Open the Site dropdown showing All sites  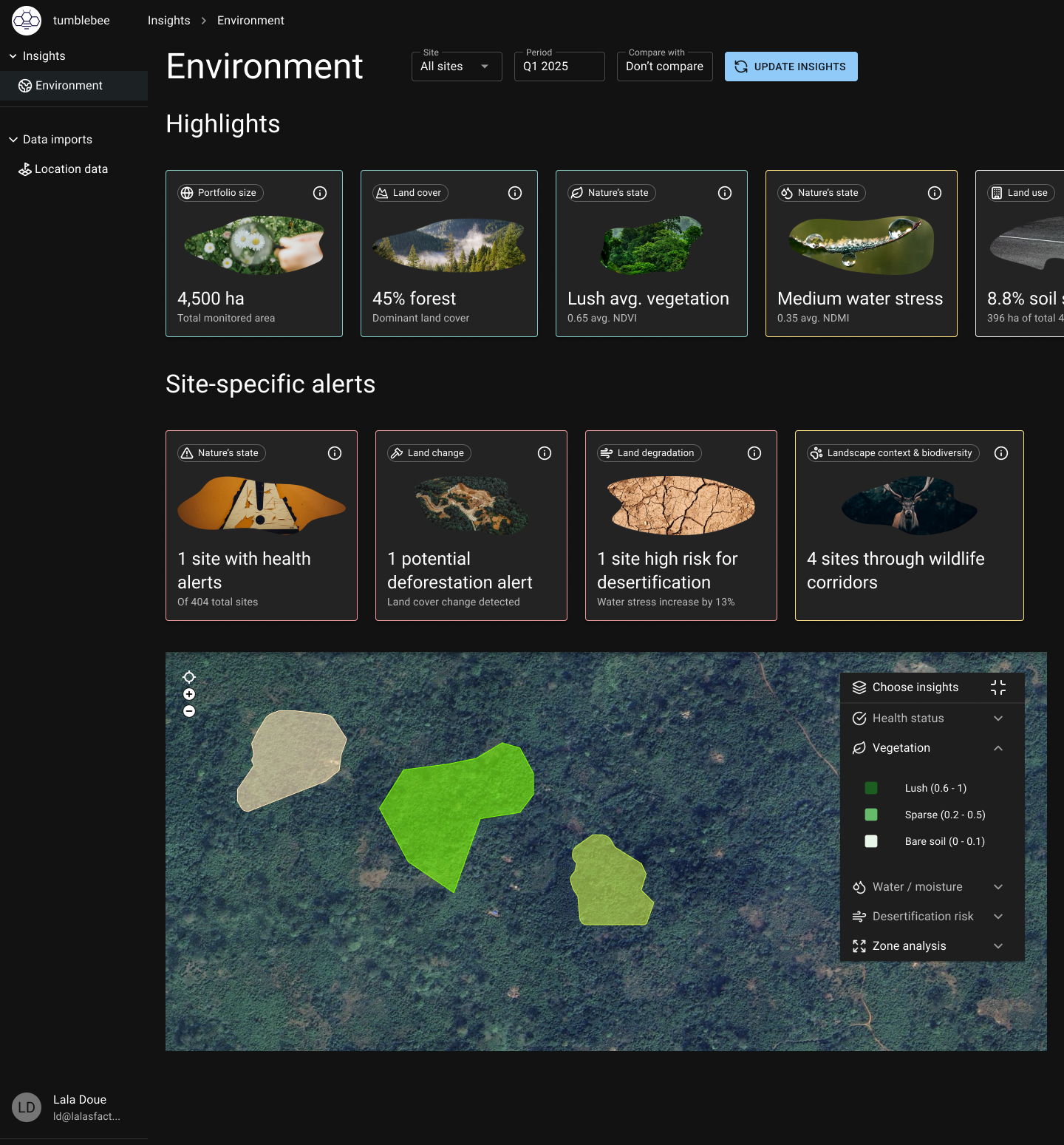pyautogui.click(x=457, y=67)
